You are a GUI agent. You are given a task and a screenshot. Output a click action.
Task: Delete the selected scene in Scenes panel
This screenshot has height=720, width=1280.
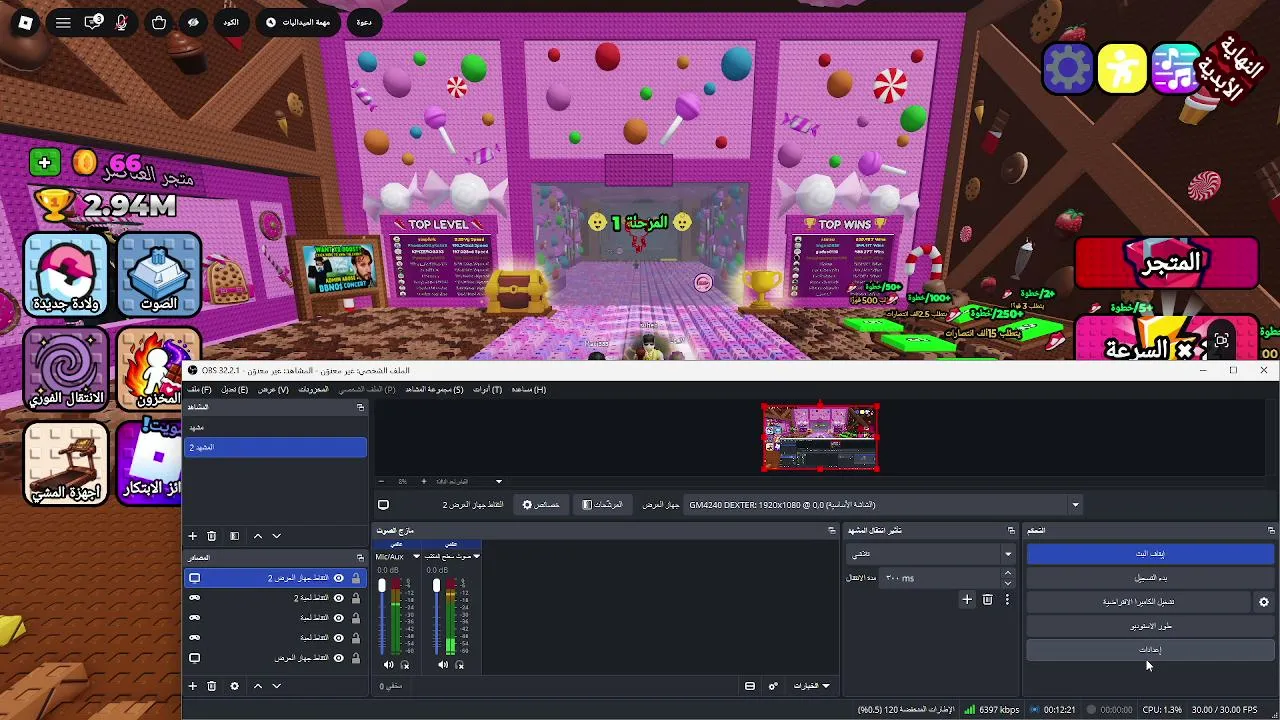212,536
